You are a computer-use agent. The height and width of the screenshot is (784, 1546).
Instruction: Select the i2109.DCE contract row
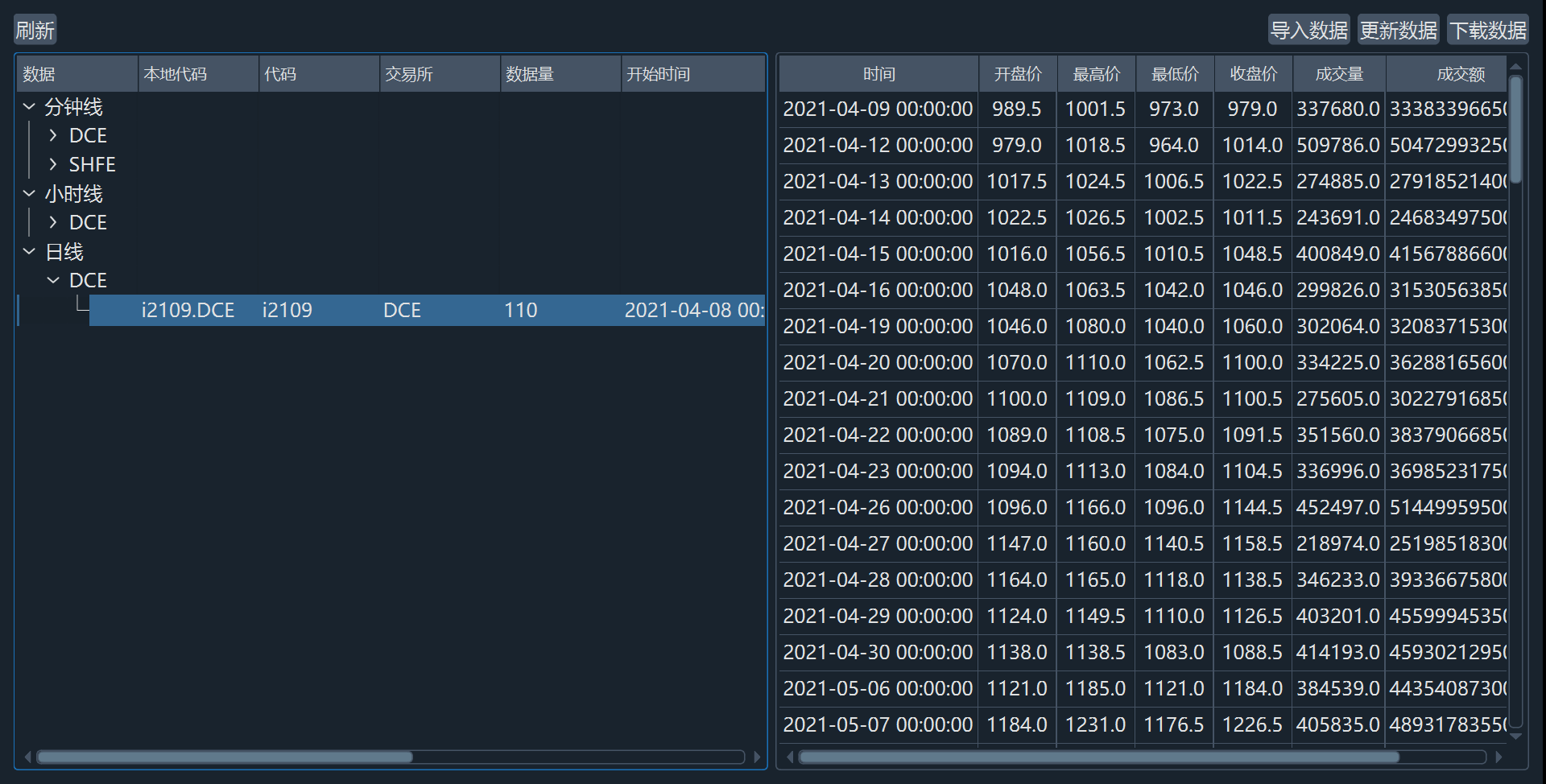(188, 310)
